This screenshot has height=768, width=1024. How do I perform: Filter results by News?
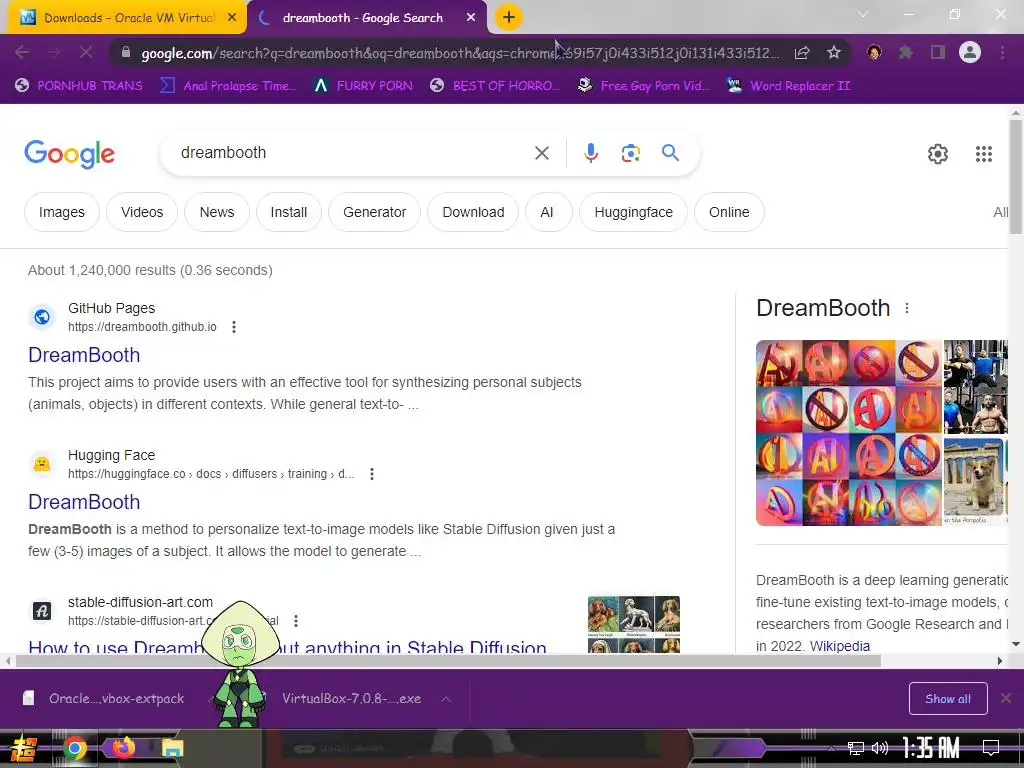217,212
